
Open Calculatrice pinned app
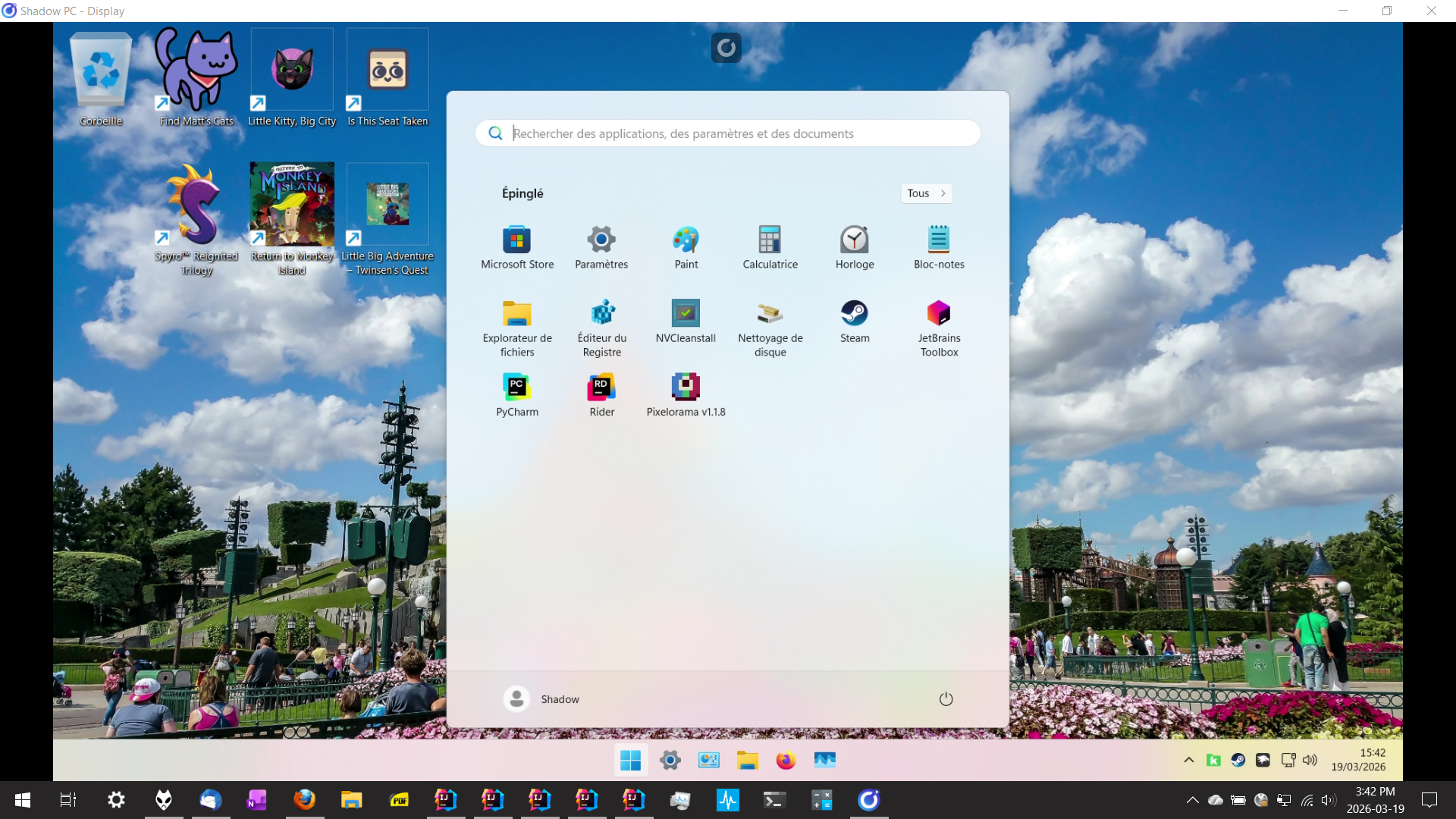(x=770, y=241)
